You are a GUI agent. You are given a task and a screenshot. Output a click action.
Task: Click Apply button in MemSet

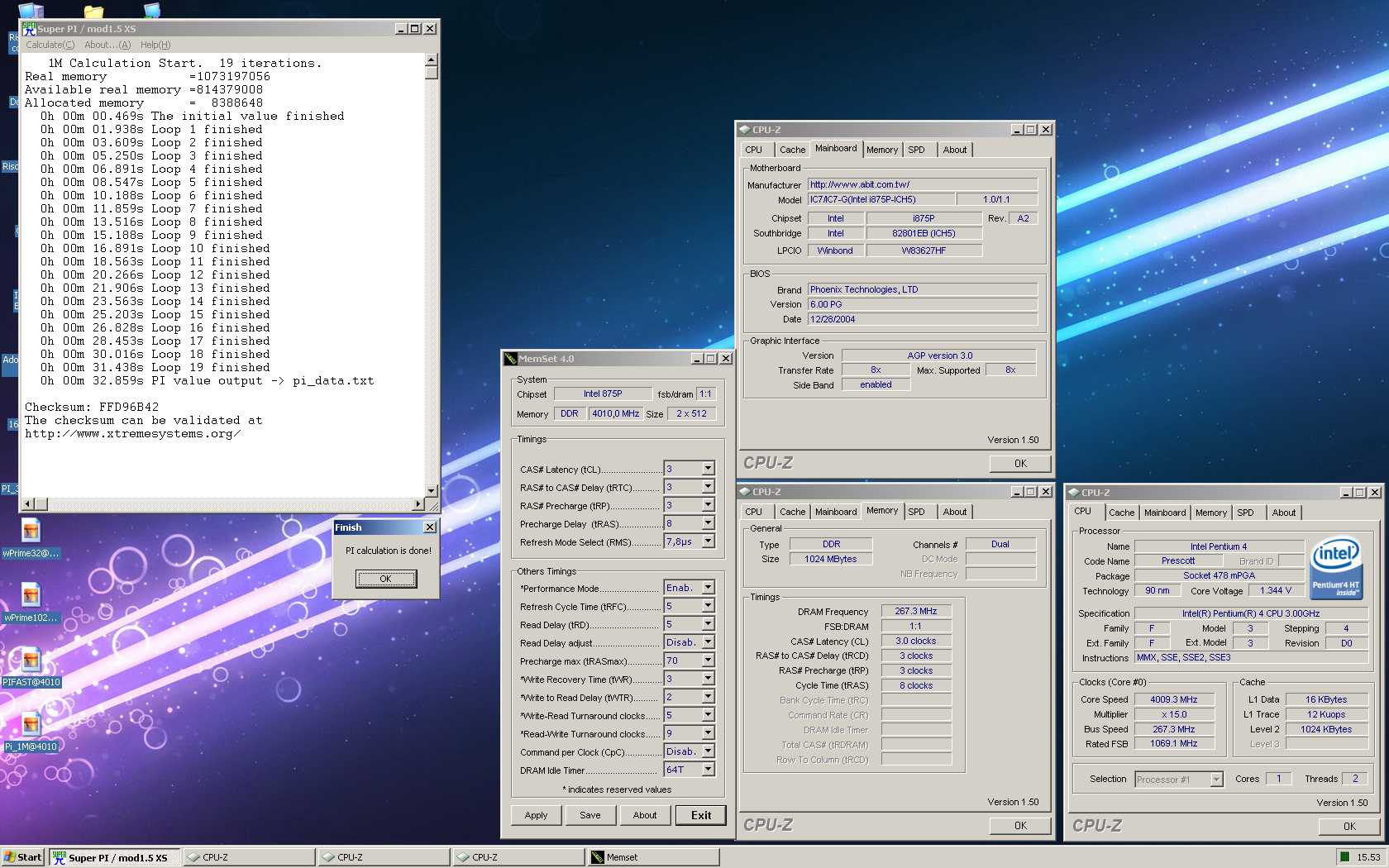pos(536,815)
